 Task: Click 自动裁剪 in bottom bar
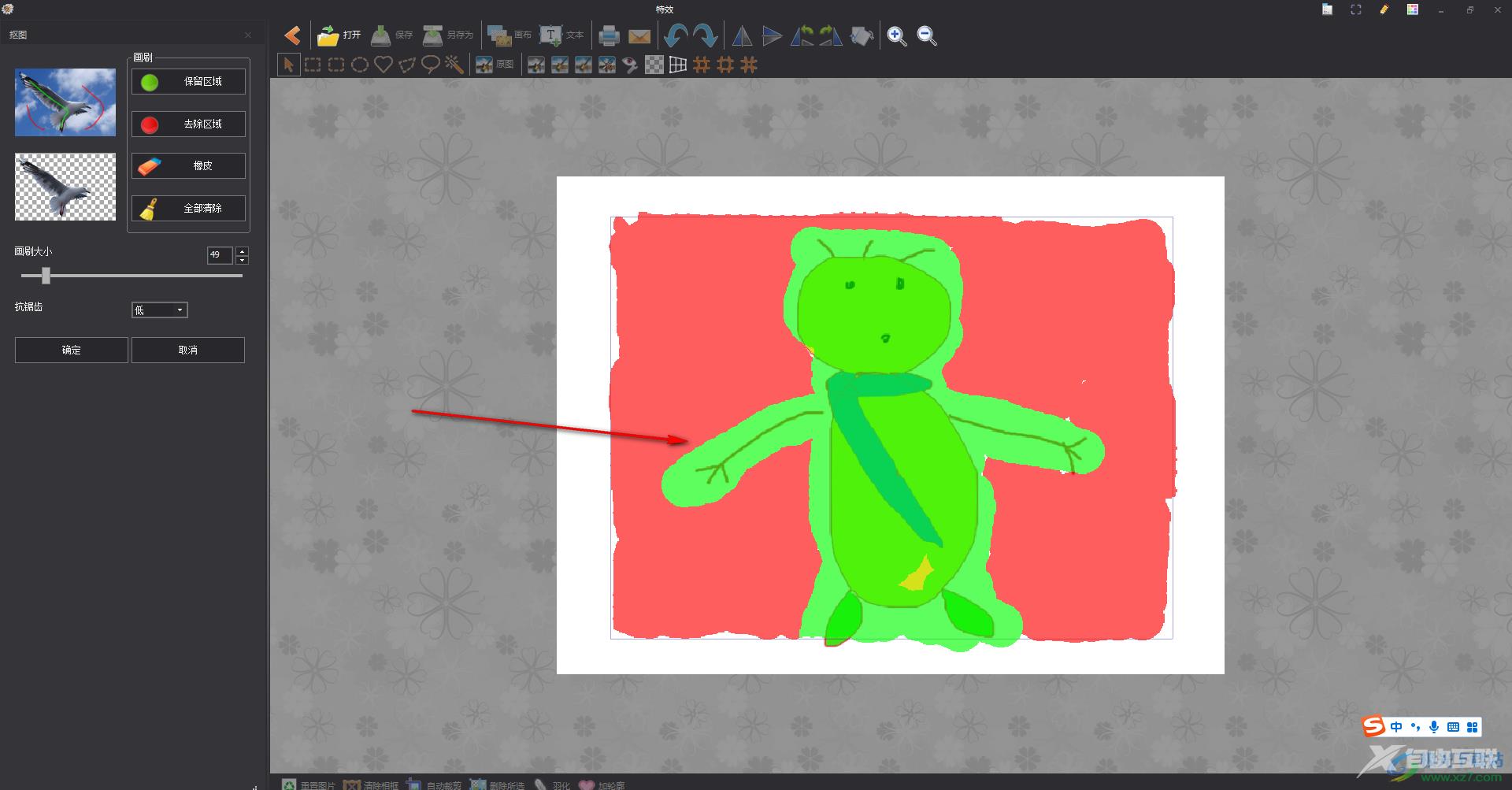tap(434, 784)
